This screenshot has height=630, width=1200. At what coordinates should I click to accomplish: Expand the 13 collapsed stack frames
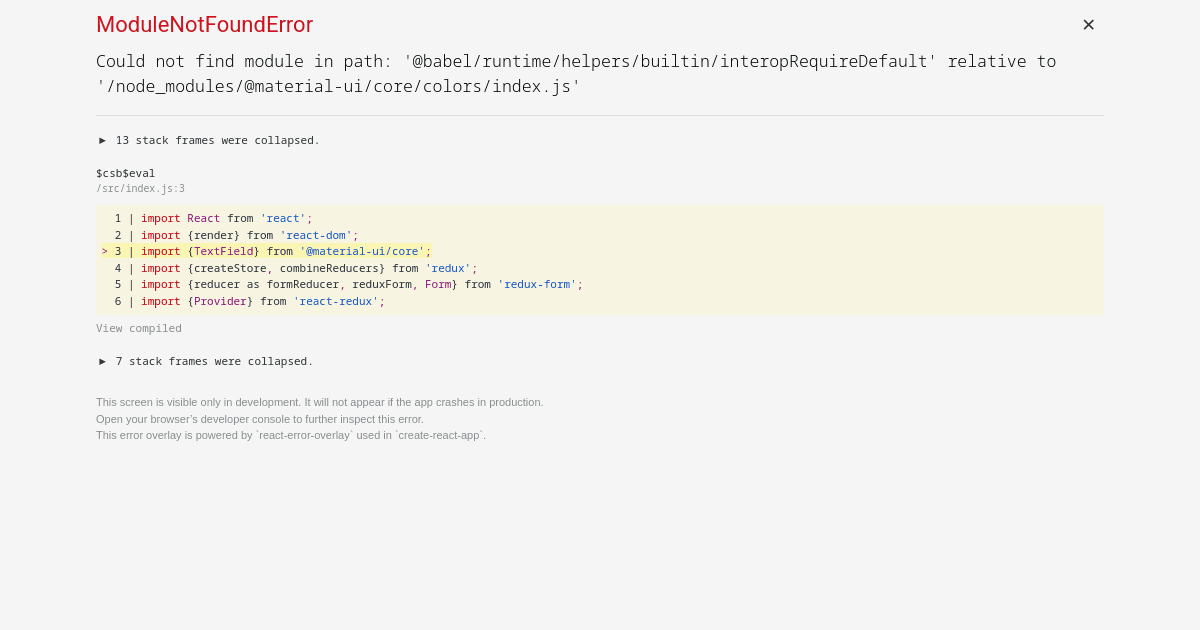tap(209, 140)
